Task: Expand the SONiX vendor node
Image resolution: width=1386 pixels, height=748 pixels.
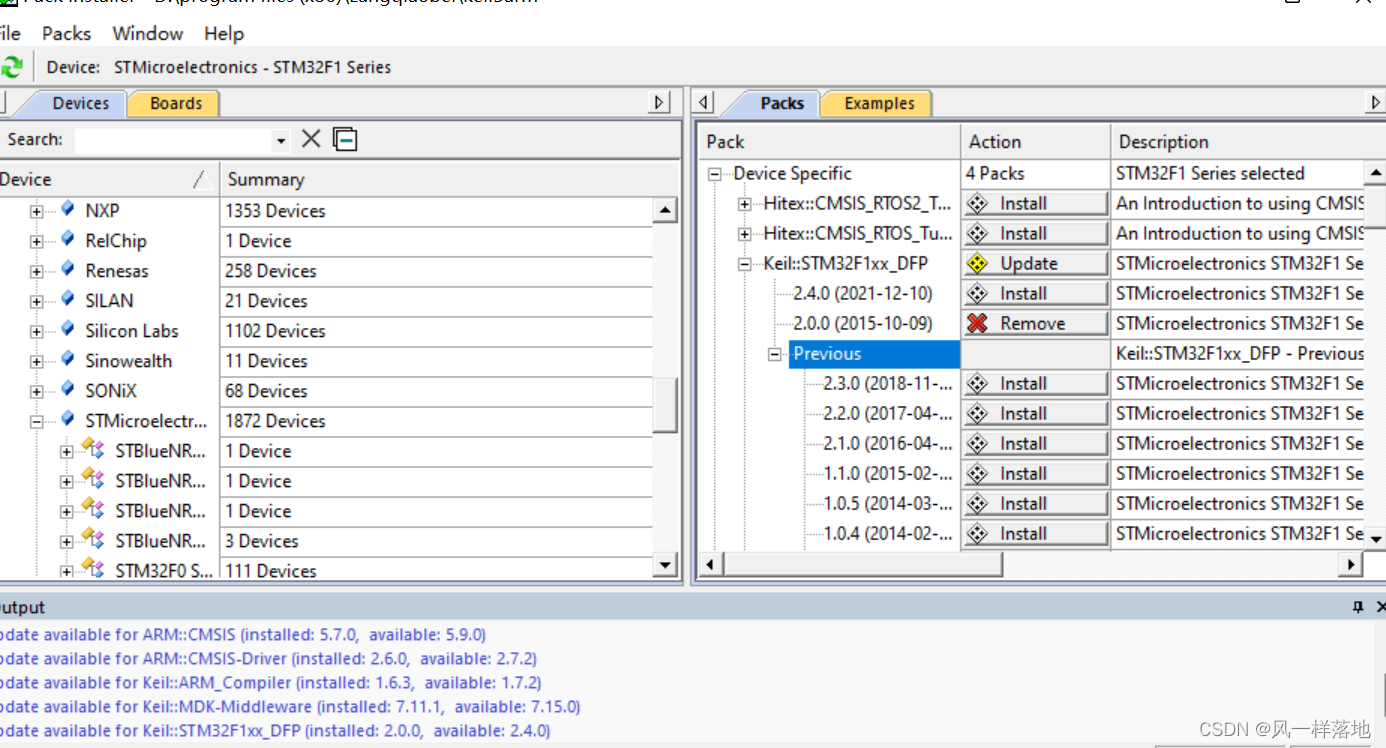Action: (x=37, y=391)
